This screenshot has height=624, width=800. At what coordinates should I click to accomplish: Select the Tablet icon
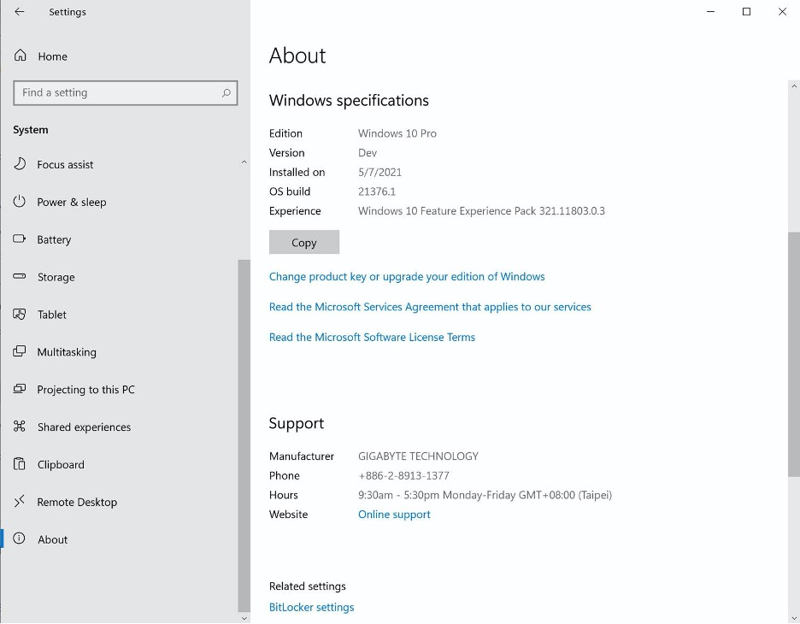click(19, 314)
